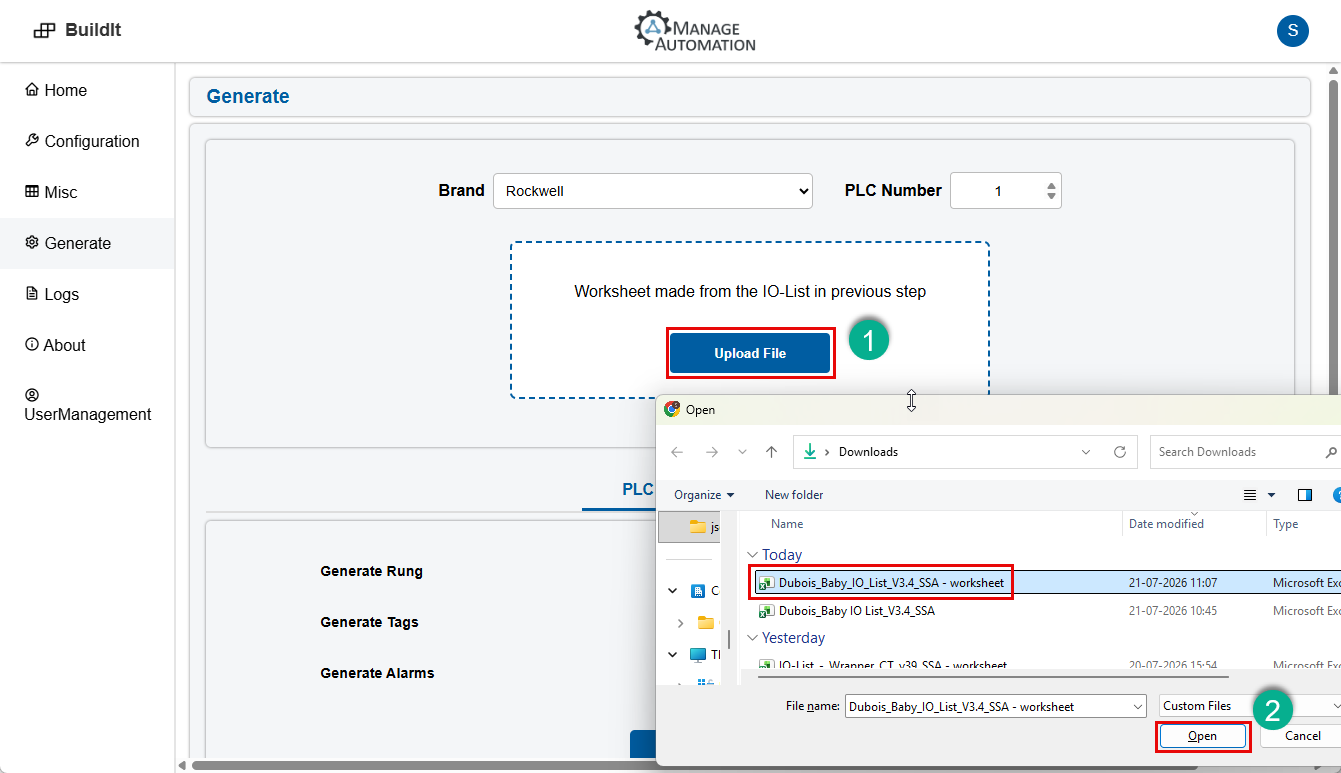Viewport: 1341px width, 773px height.
Task: Open the Configuration page
Action: [82, 141]
